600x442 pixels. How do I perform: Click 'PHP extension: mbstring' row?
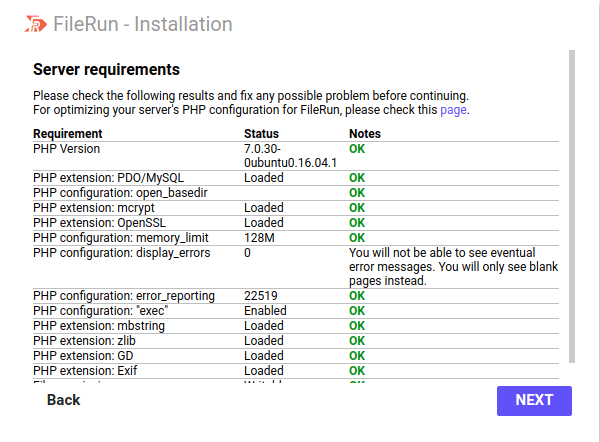[296, 326]
